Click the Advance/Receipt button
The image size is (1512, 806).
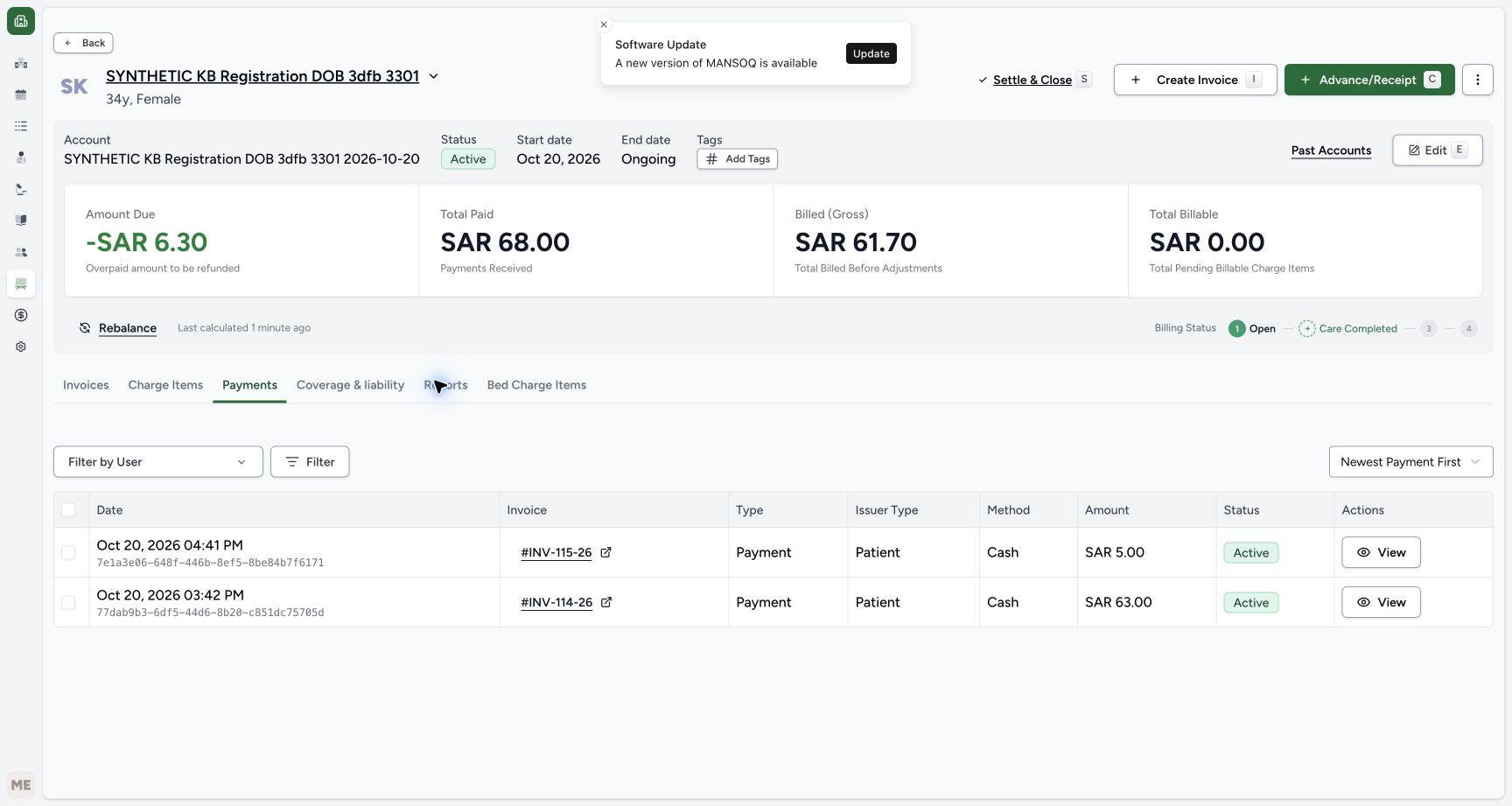click(1369, 80)
